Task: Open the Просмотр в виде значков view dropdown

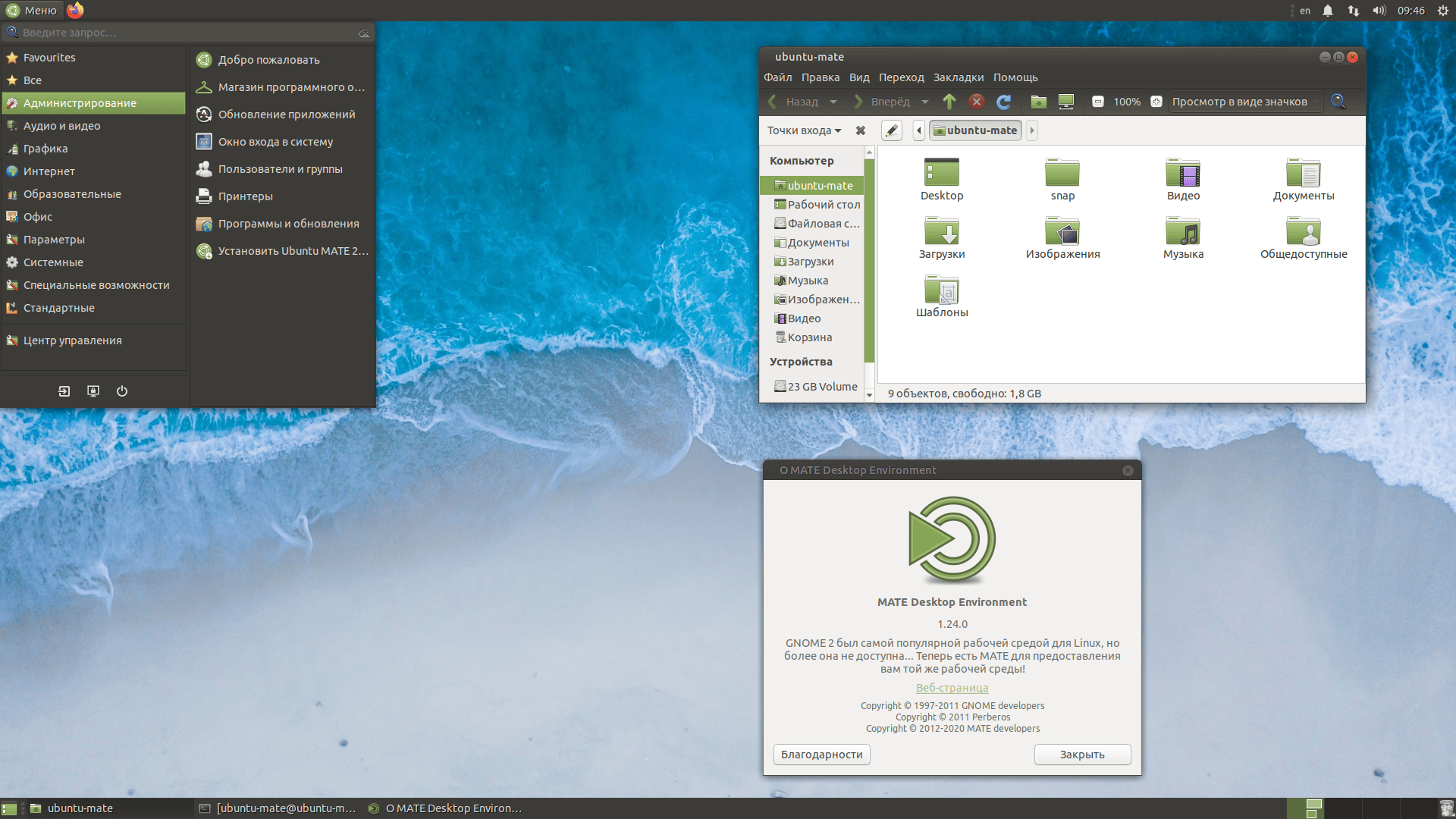Action: pos(1245,102)
